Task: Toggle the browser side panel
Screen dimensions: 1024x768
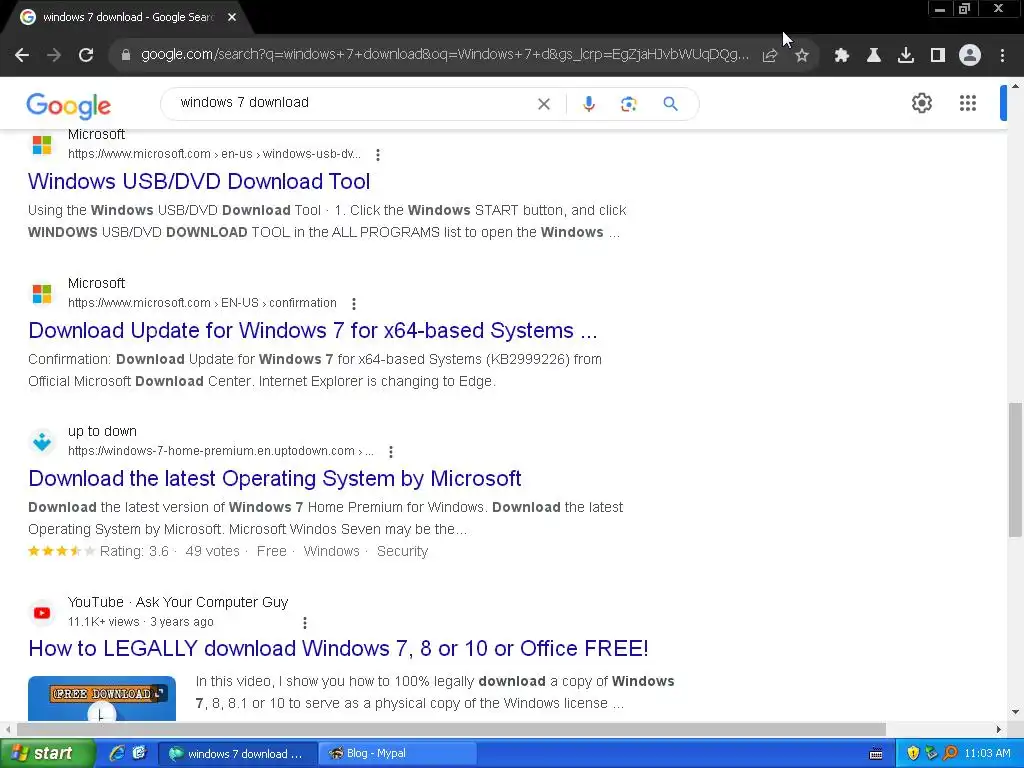Action: click(938, 56)
